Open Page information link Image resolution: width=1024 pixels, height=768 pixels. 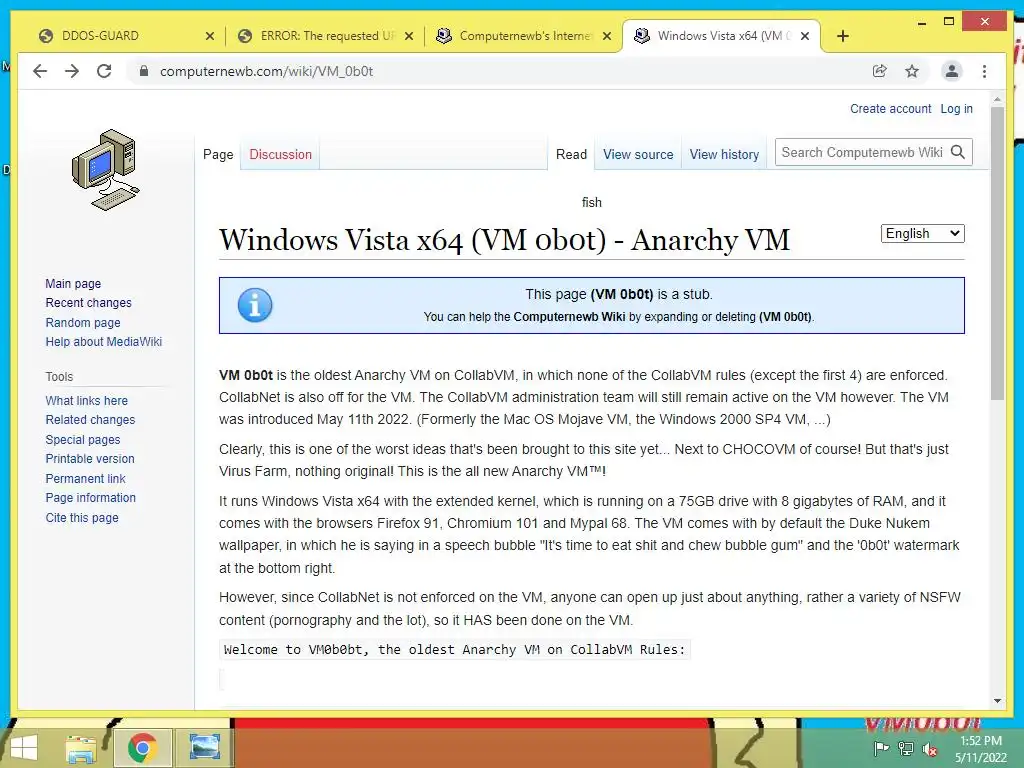pos(90,498)
